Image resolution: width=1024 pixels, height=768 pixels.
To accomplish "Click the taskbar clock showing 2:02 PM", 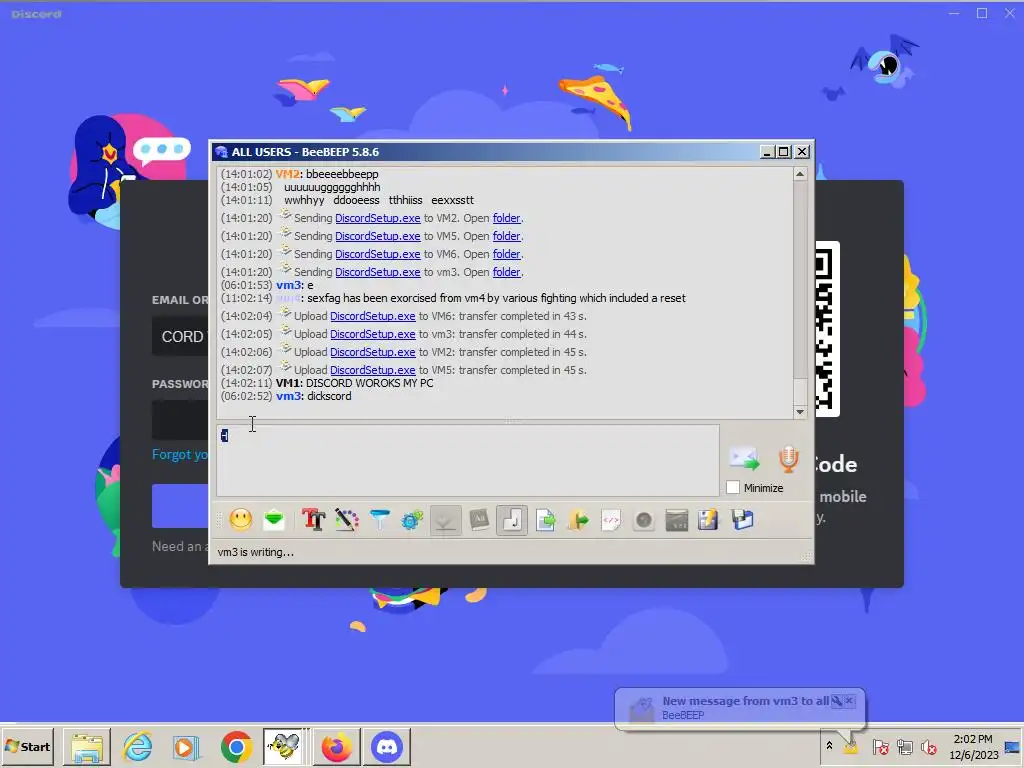I will click(973, 746).
